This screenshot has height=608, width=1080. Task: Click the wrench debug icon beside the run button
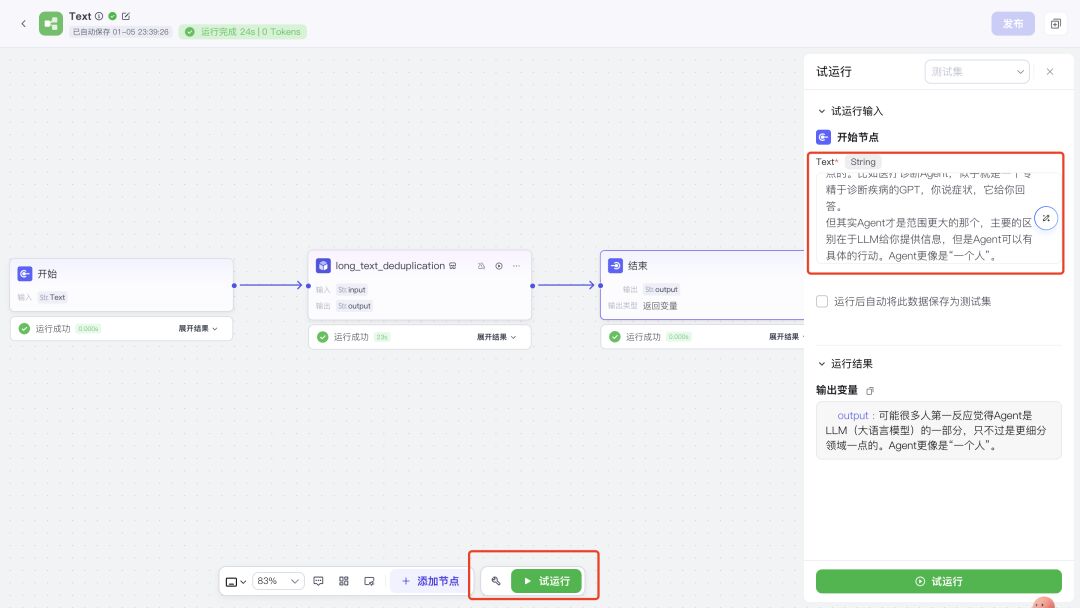[x=495, y=581]
